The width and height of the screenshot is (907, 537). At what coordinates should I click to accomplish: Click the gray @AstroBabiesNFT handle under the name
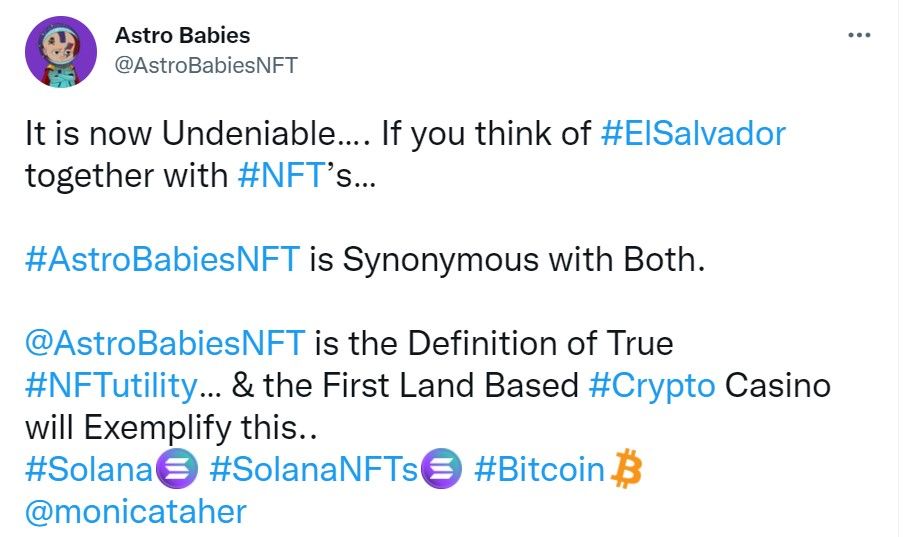206,64
